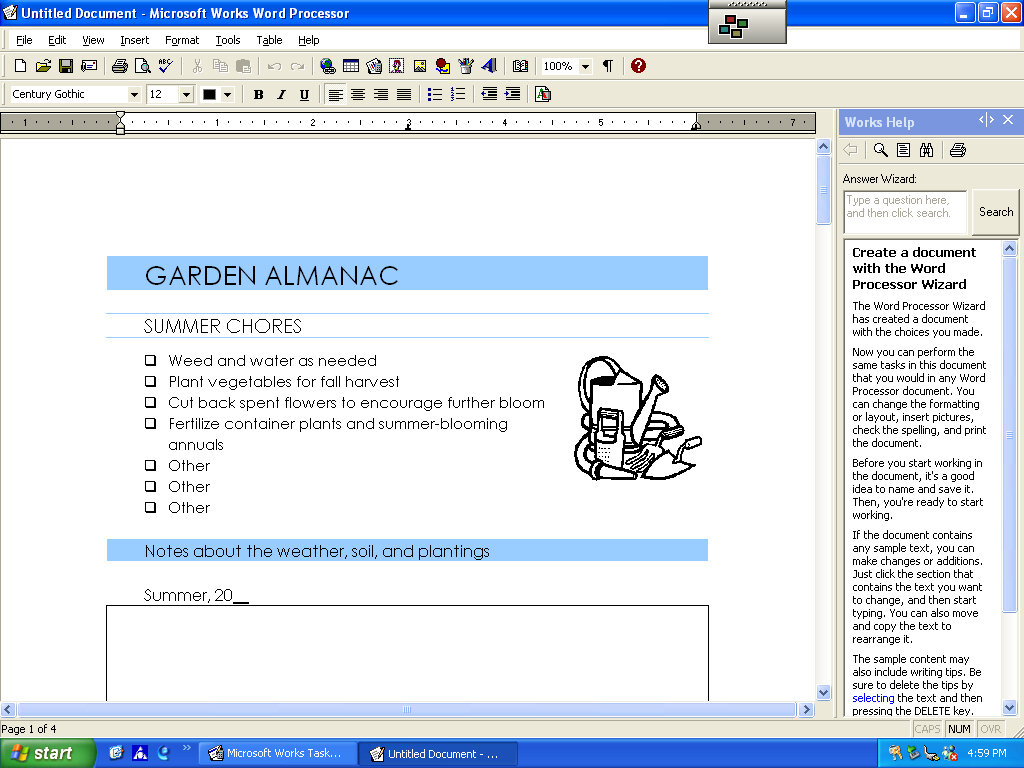Open the font color picker arrow
The image size is (1024, 768).
pos(228,94)
